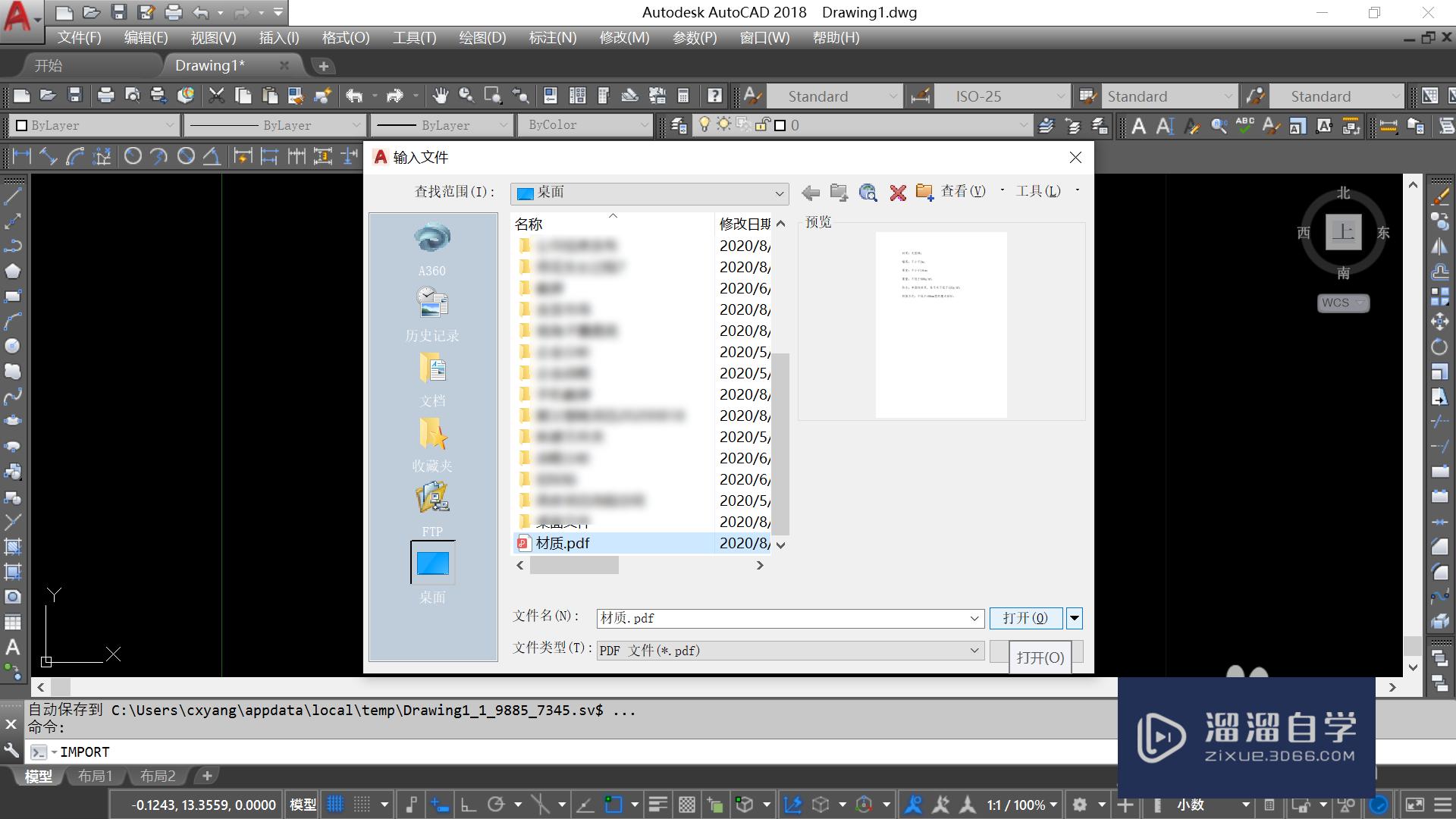Screen dimensions: 1456x819
Task: Toggle transparency display in status bar
Action: tap(687, 805)
